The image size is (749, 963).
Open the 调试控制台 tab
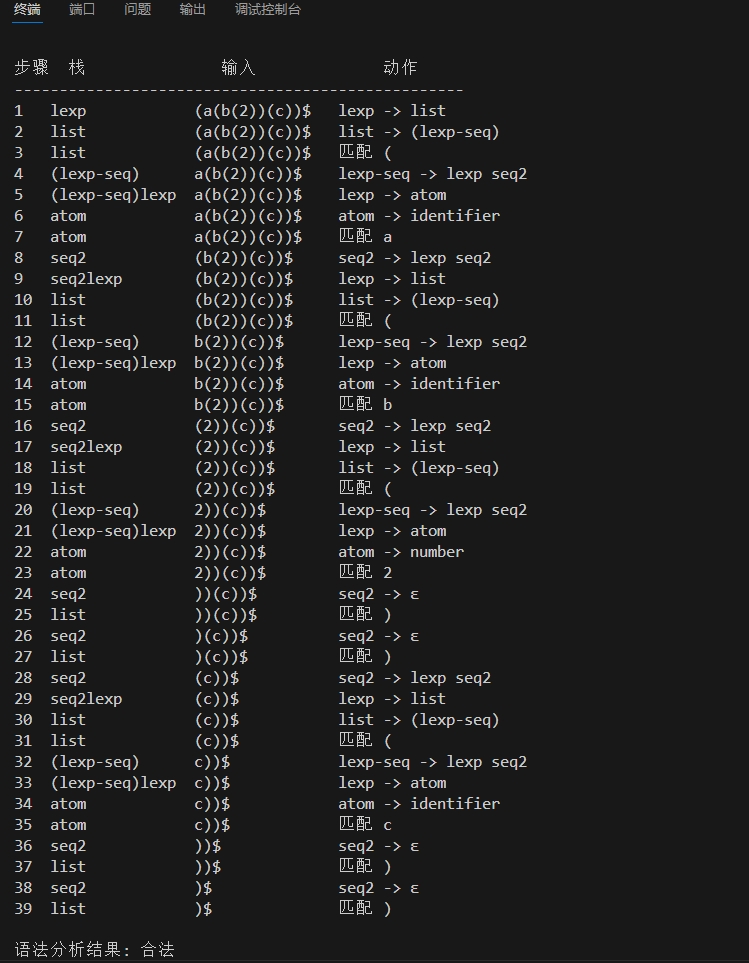point(267,10)
